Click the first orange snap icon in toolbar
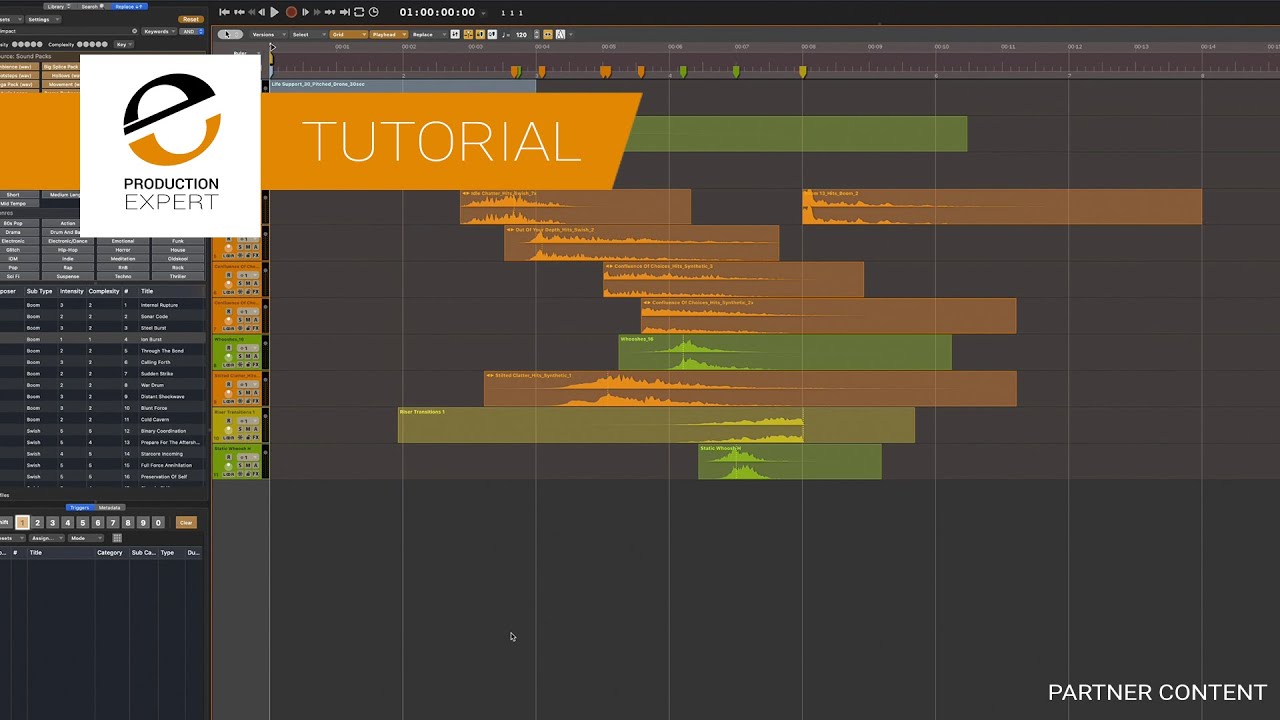Image resolution: width=1280 pixels, height=720 pixels. point(468,34)
